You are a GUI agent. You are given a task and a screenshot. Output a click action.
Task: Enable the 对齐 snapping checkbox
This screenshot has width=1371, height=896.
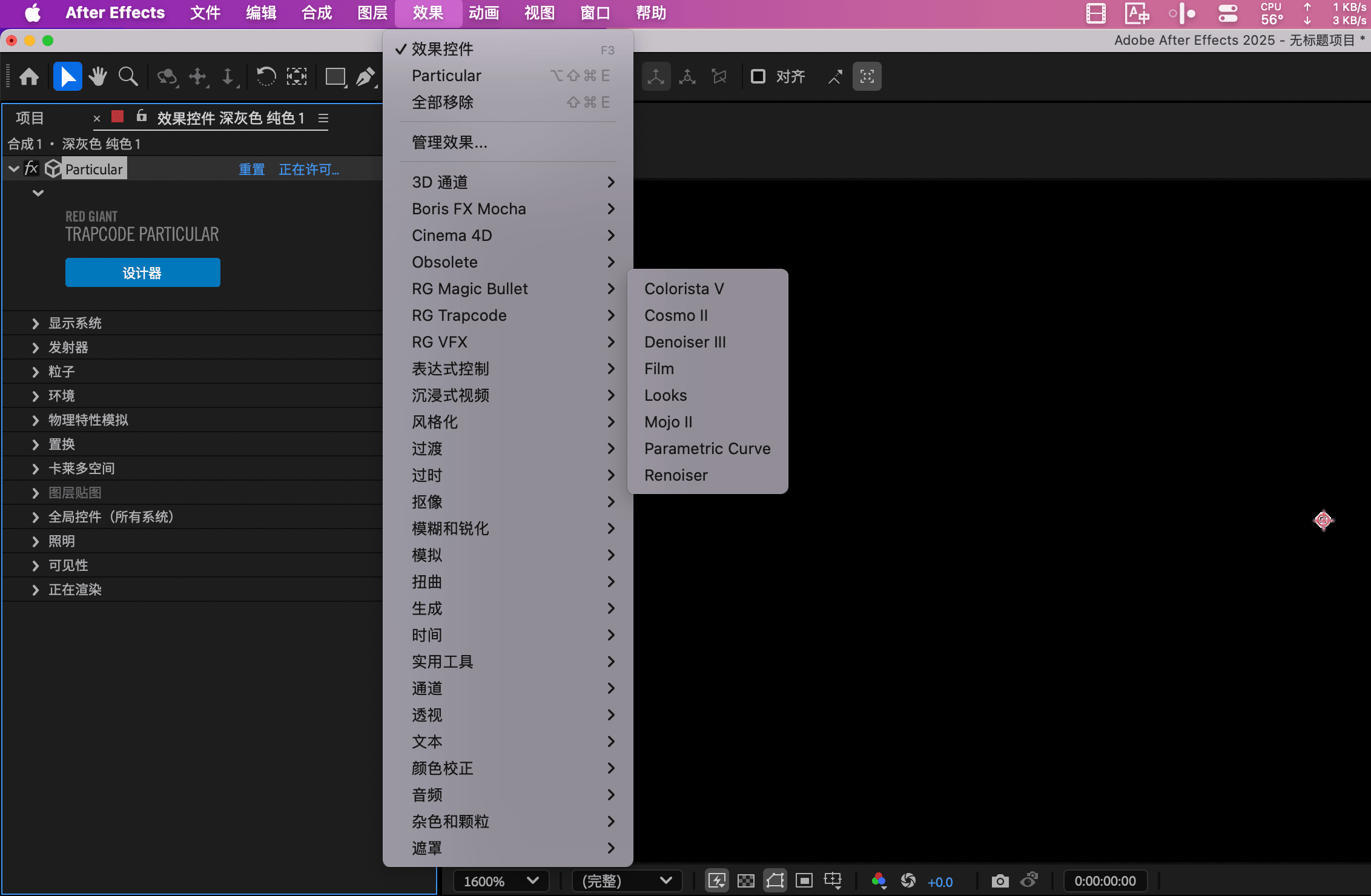(758, 77)
